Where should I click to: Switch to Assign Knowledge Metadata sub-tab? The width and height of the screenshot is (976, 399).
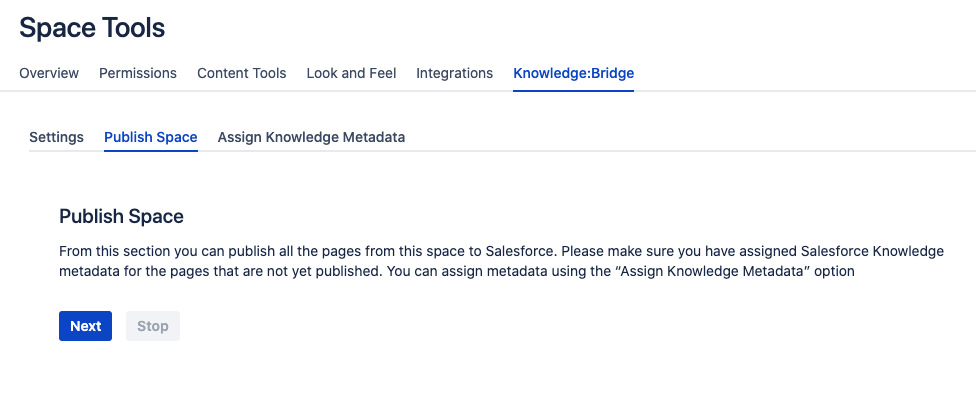(311, 137)
